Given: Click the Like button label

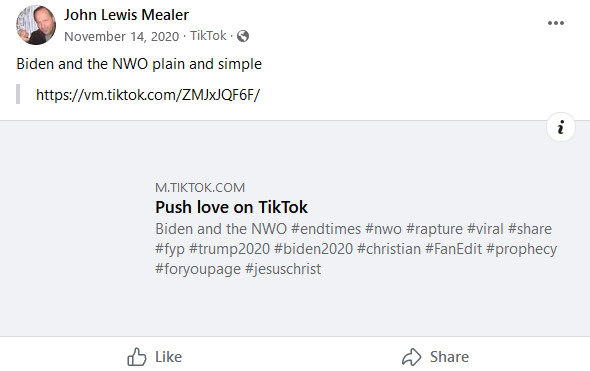Looking at the screenshot, I should pyautogui.click(x=169, y=357).
